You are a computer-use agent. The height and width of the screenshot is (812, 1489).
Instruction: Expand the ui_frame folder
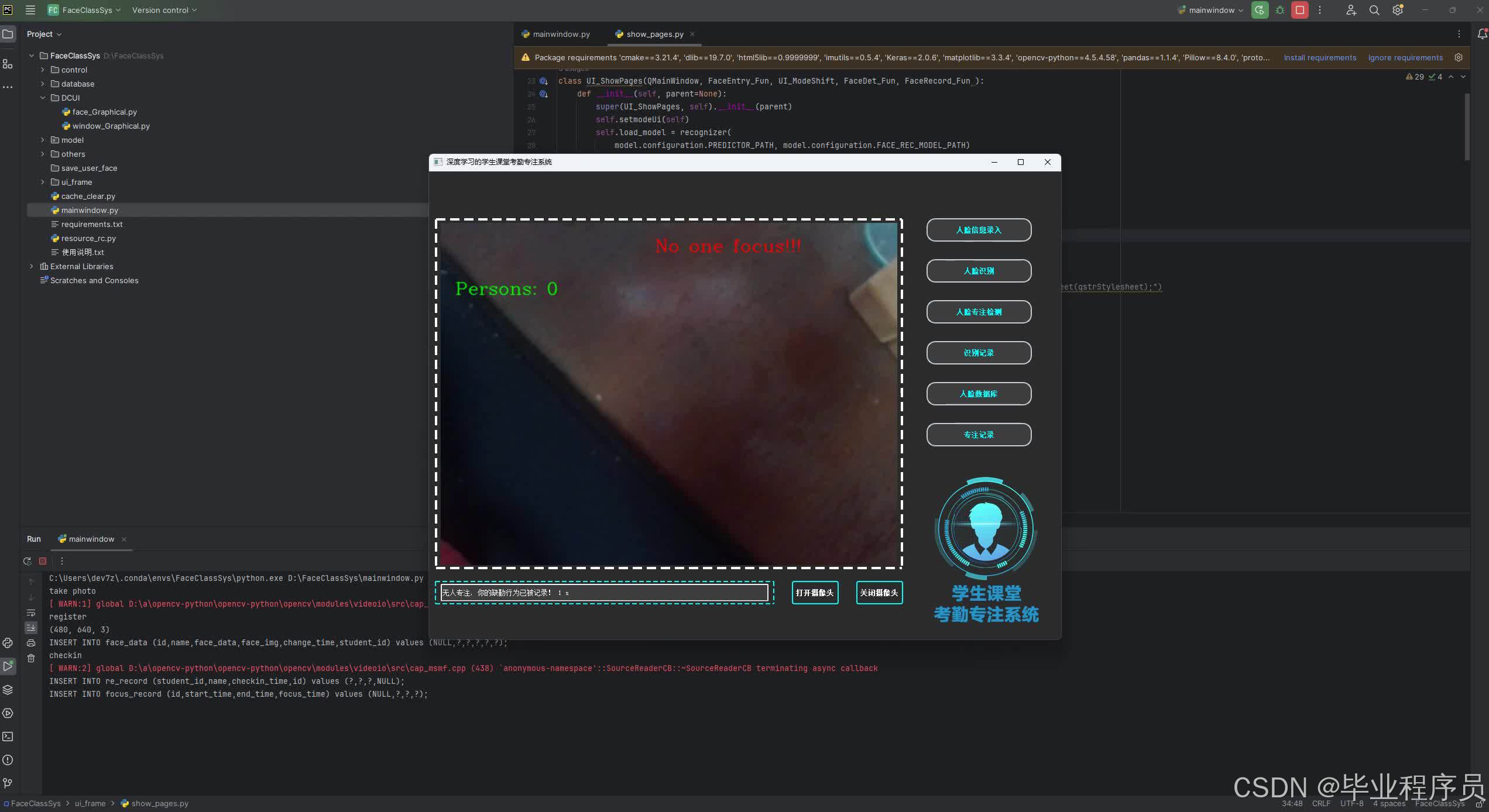tap(42, 182)
